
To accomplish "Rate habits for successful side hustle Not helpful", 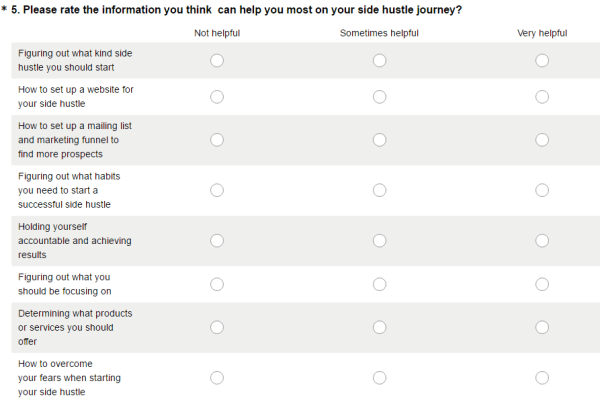I will pyautogui.click(x=217, y=190).
